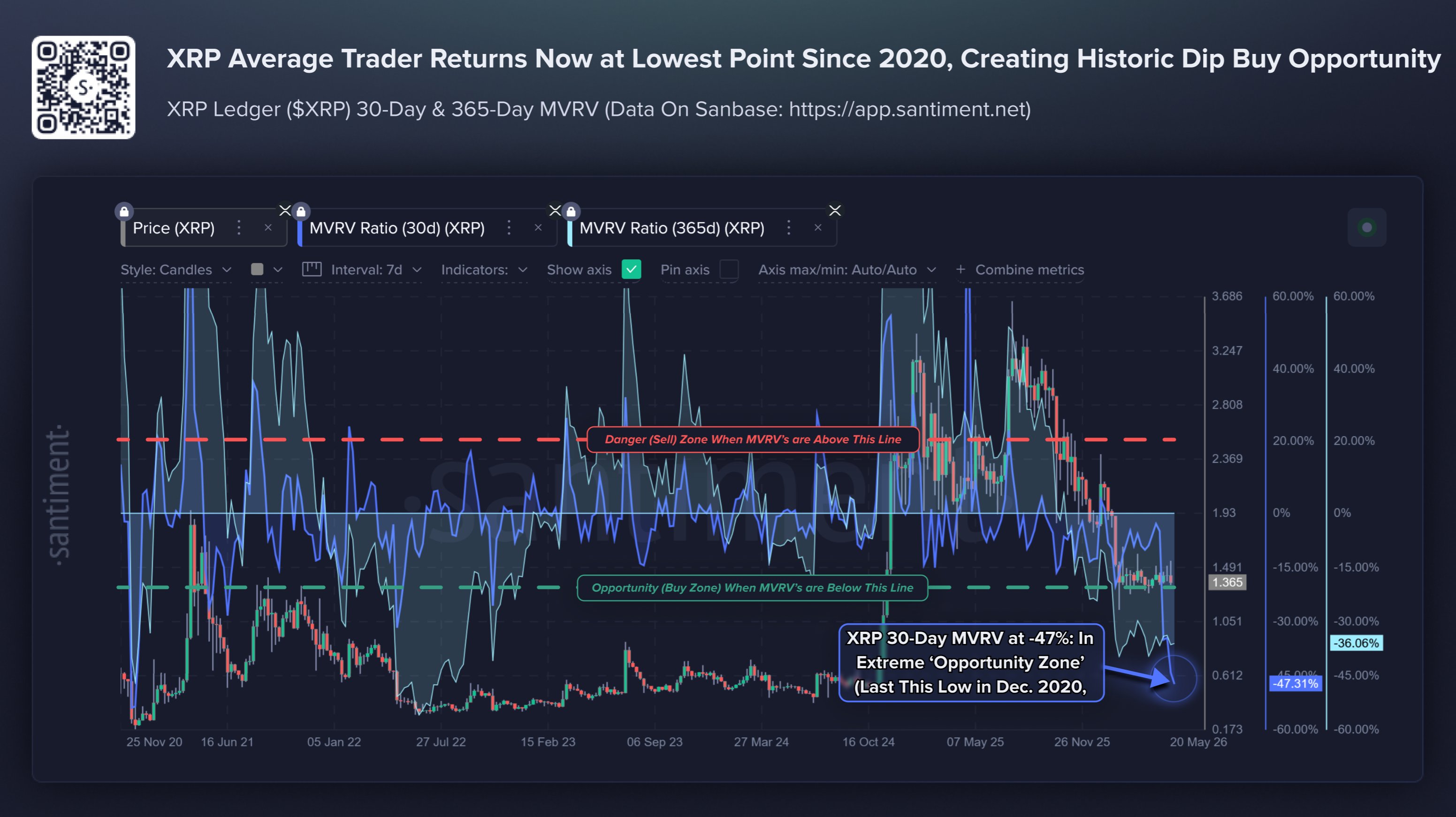Toggle the Show axis checkbox
The image size is (1456, 817).
631,269
